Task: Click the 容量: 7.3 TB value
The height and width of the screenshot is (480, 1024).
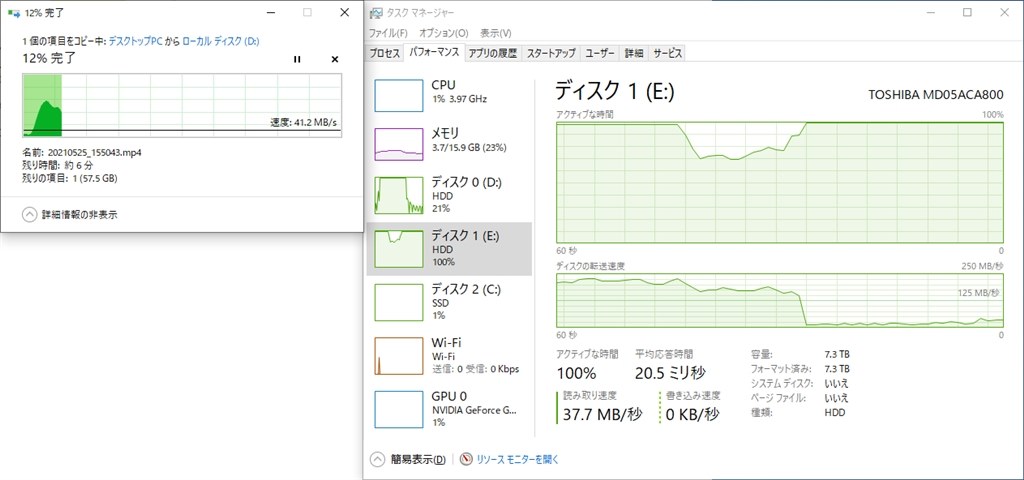Action: tap(837, 354)
